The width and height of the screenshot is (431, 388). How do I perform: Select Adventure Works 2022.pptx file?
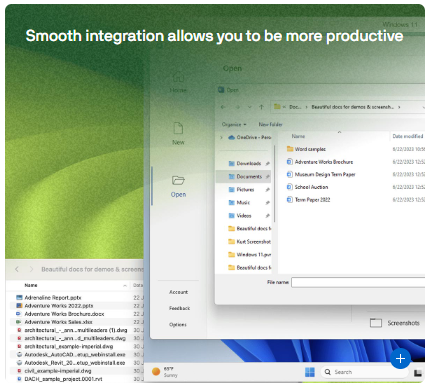[x=55, y=306]
